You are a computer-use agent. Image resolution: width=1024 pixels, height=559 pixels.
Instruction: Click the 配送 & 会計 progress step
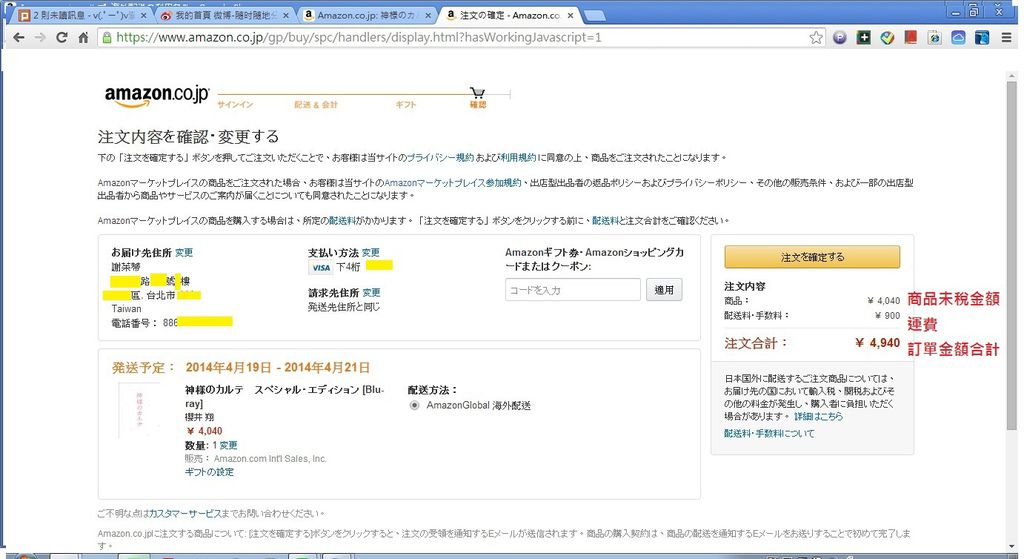click(x=316, y=104)
